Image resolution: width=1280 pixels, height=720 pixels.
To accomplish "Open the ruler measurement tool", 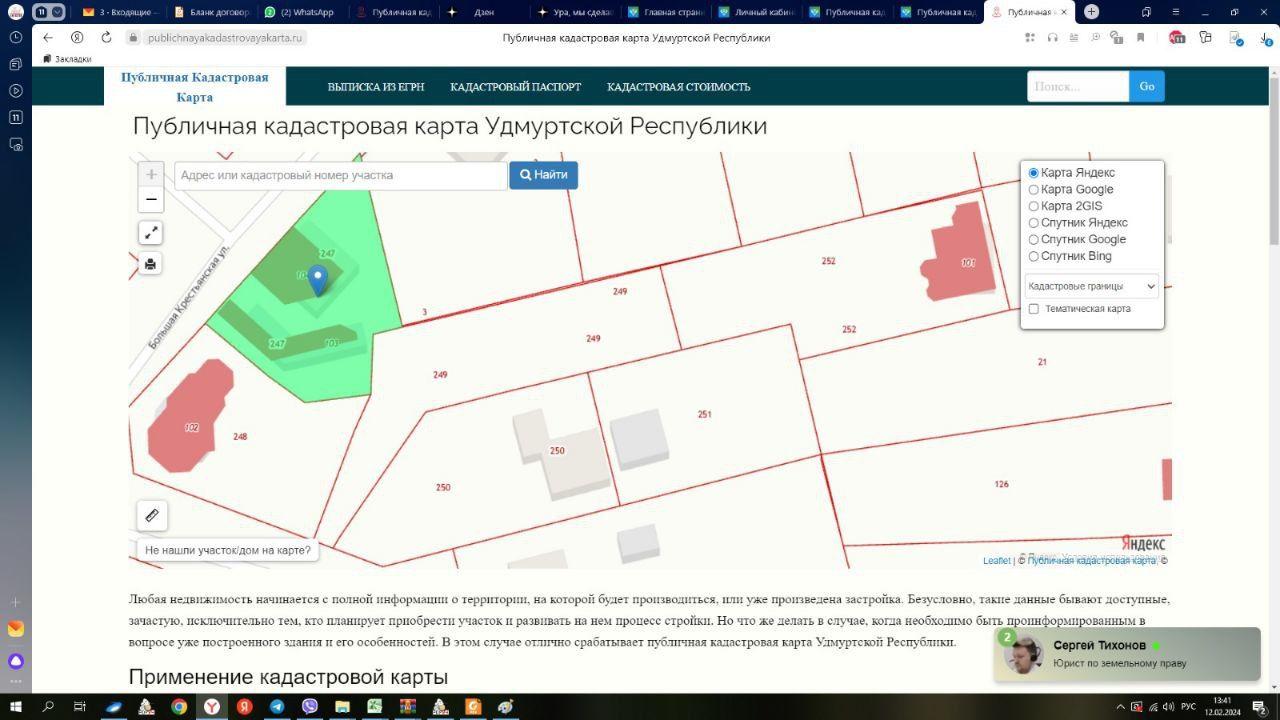I will click(152, 515).
